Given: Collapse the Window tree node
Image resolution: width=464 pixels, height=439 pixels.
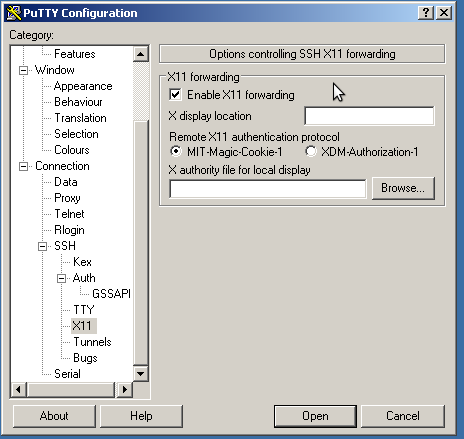Looking at the screenshot, I should (23, 70).
